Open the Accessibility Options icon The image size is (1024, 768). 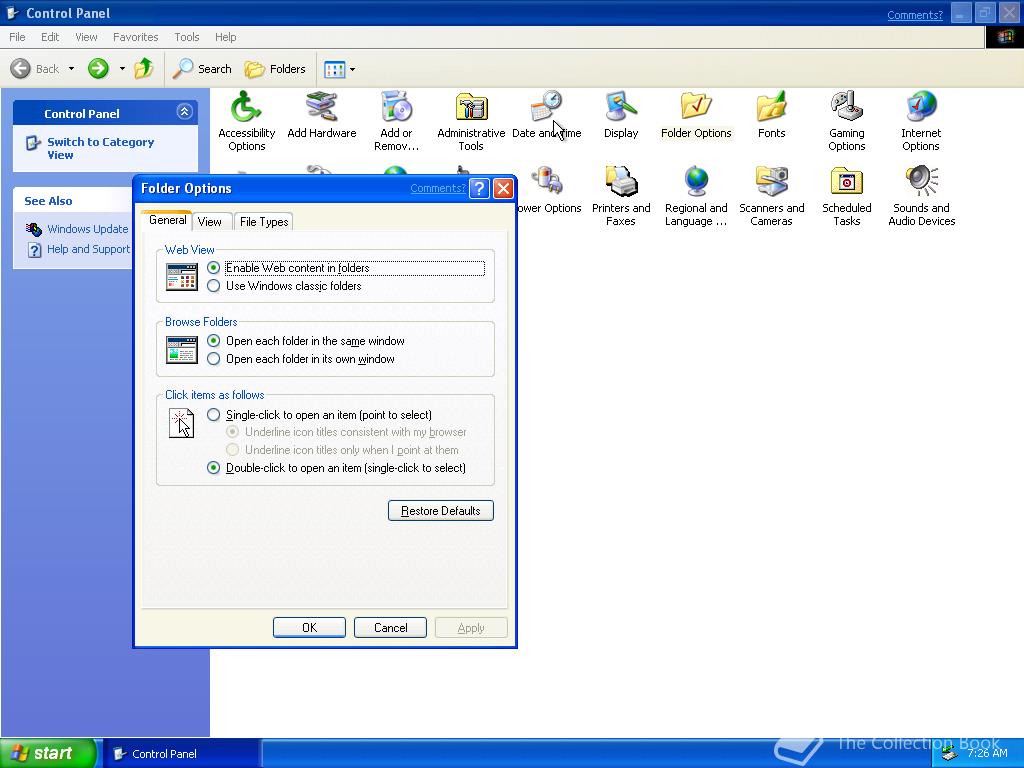tap(246, 121)
